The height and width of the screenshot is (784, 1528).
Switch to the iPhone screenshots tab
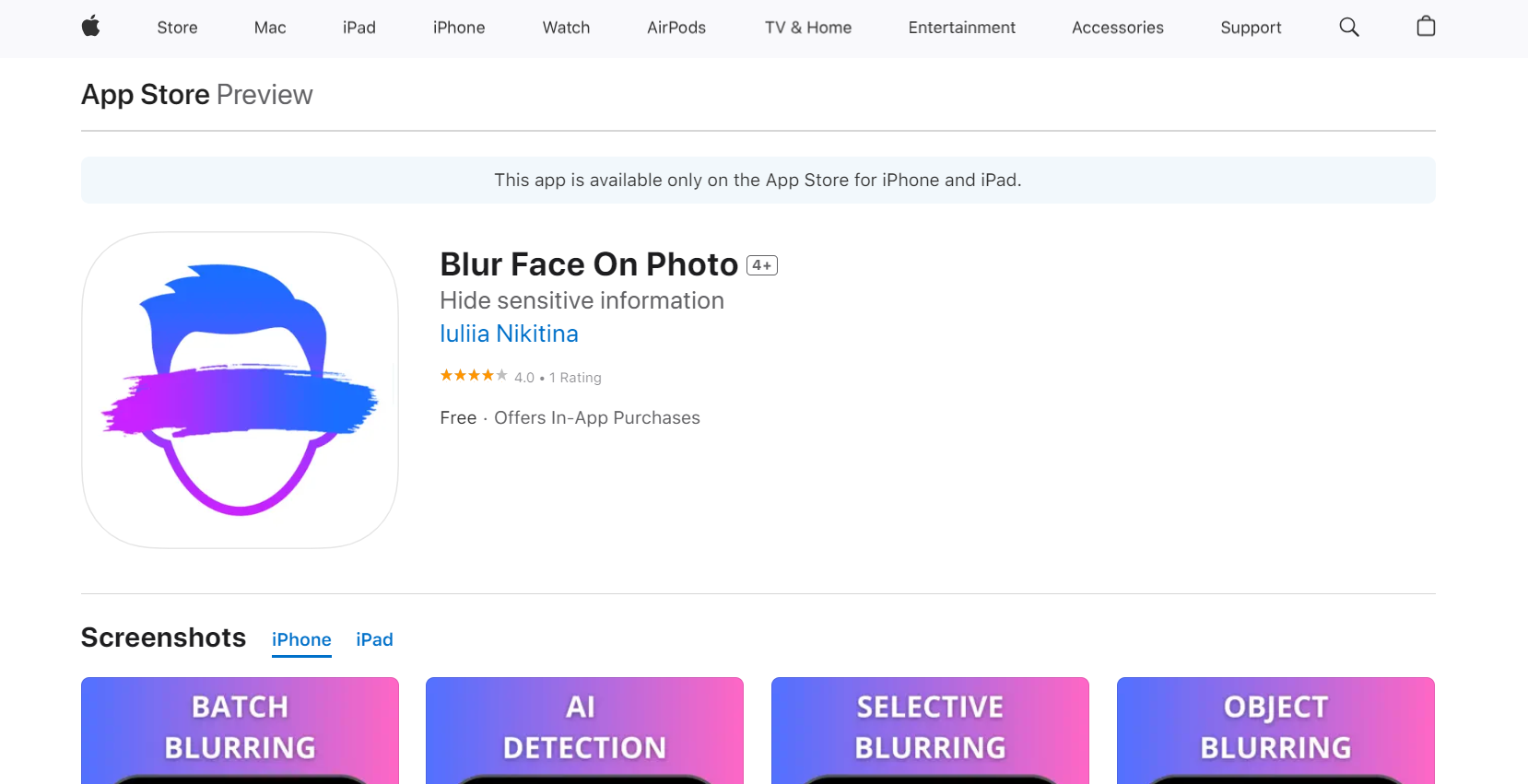point(301,639)
